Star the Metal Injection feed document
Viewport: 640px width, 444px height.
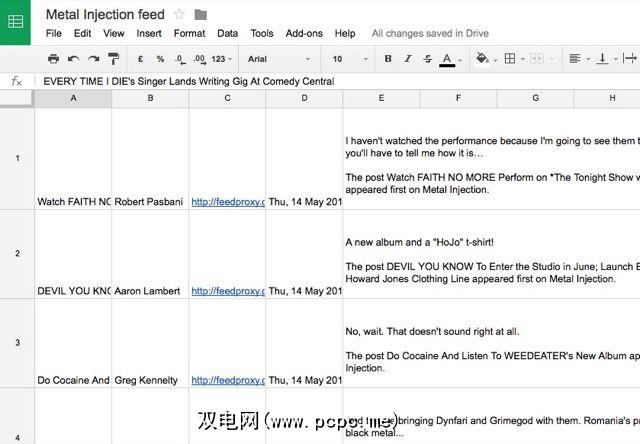[x=179, y=15]
